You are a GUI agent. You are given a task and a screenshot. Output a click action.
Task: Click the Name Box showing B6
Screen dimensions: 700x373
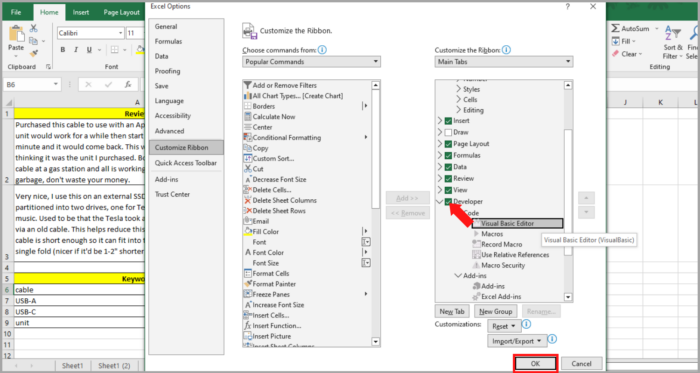point(32,84)
